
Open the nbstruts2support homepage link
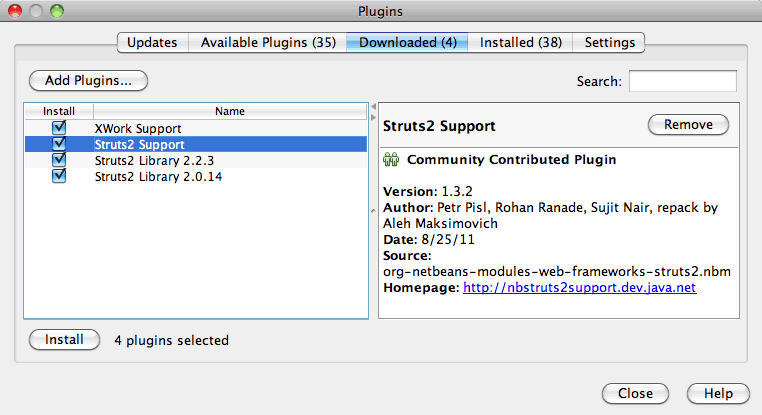pyautogui.click(x=579, y=288)
